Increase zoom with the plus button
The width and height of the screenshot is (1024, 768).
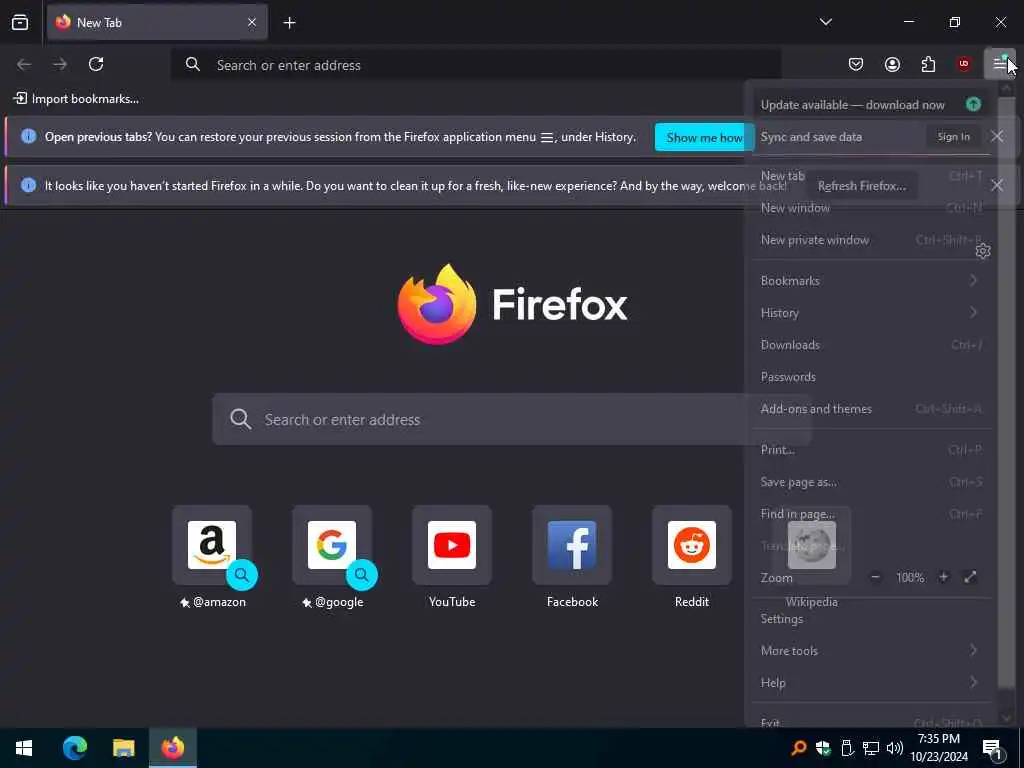(943, 577)
